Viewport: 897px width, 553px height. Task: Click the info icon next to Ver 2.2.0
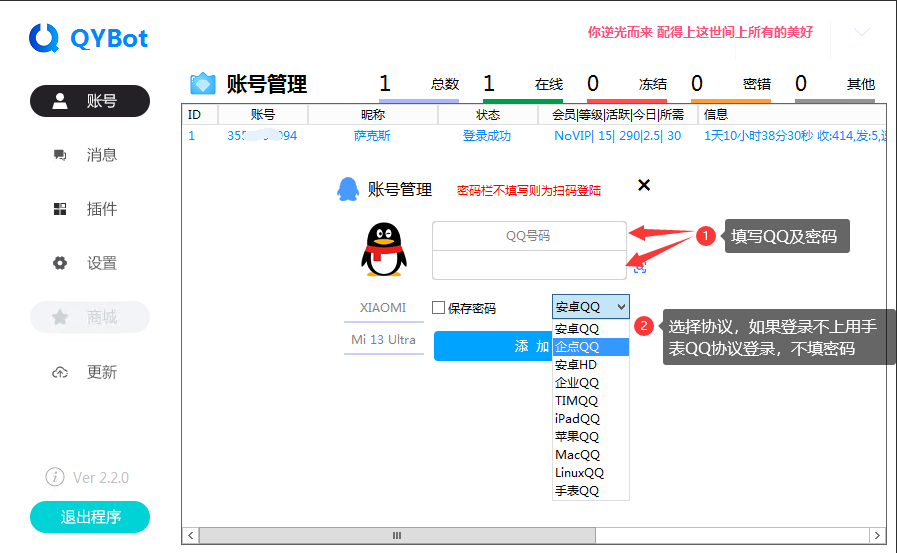click(55, 476)
